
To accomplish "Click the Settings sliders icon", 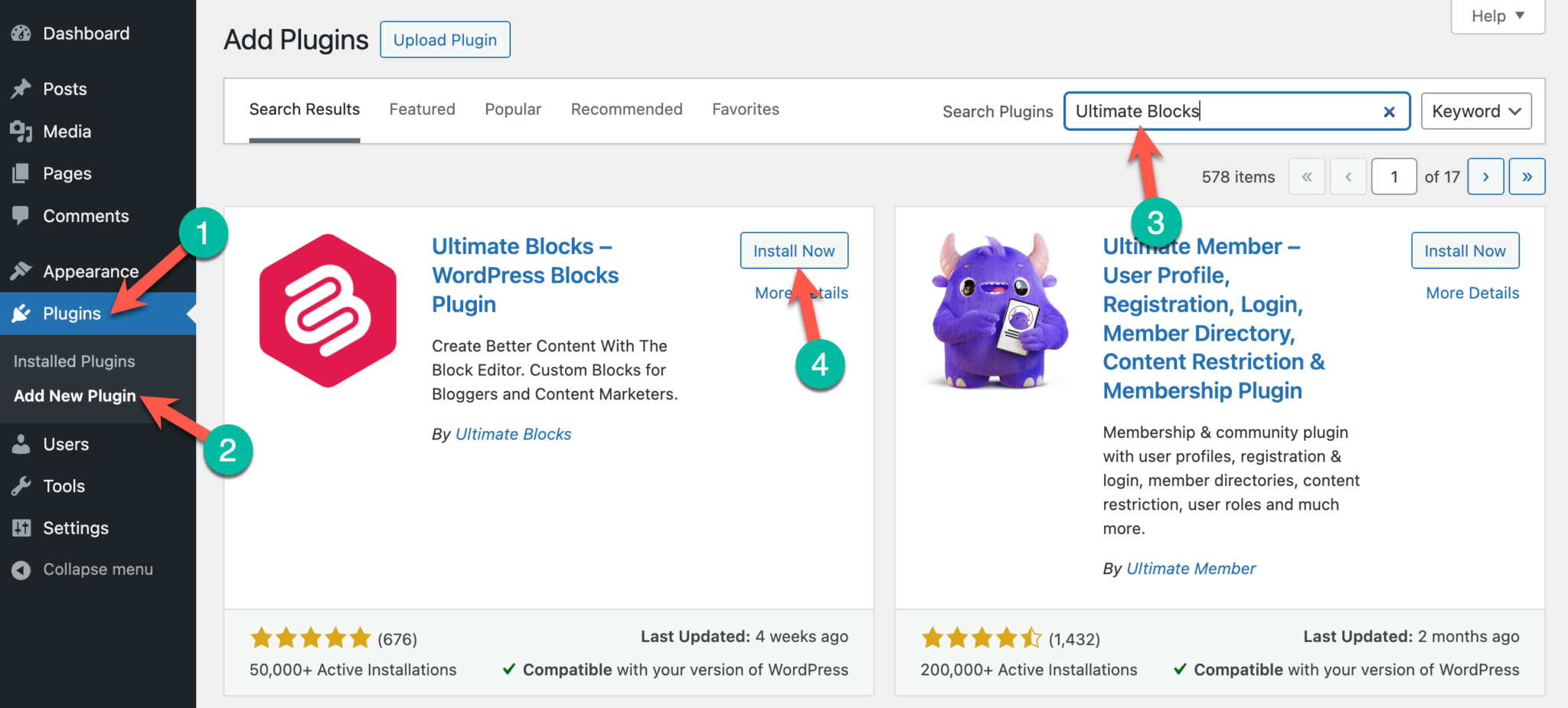I will click(22, 527).
